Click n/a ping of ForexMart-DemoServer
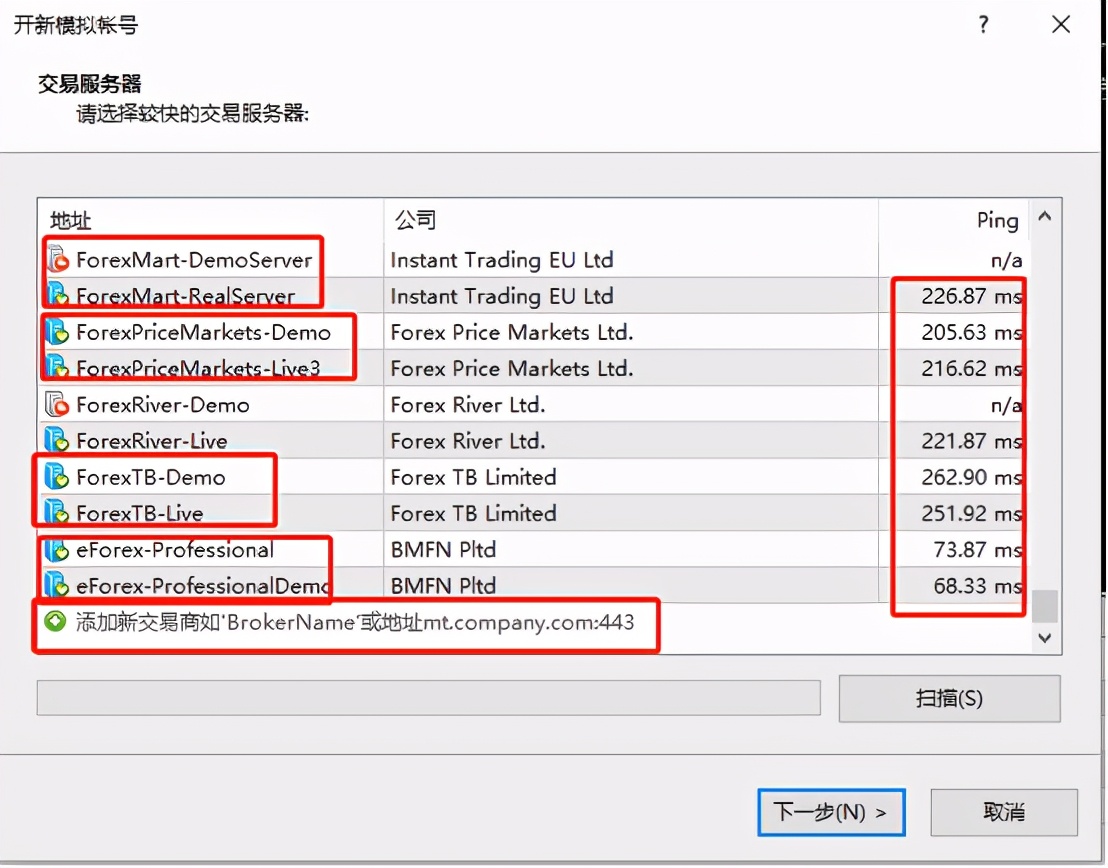 click(1006, 261)
